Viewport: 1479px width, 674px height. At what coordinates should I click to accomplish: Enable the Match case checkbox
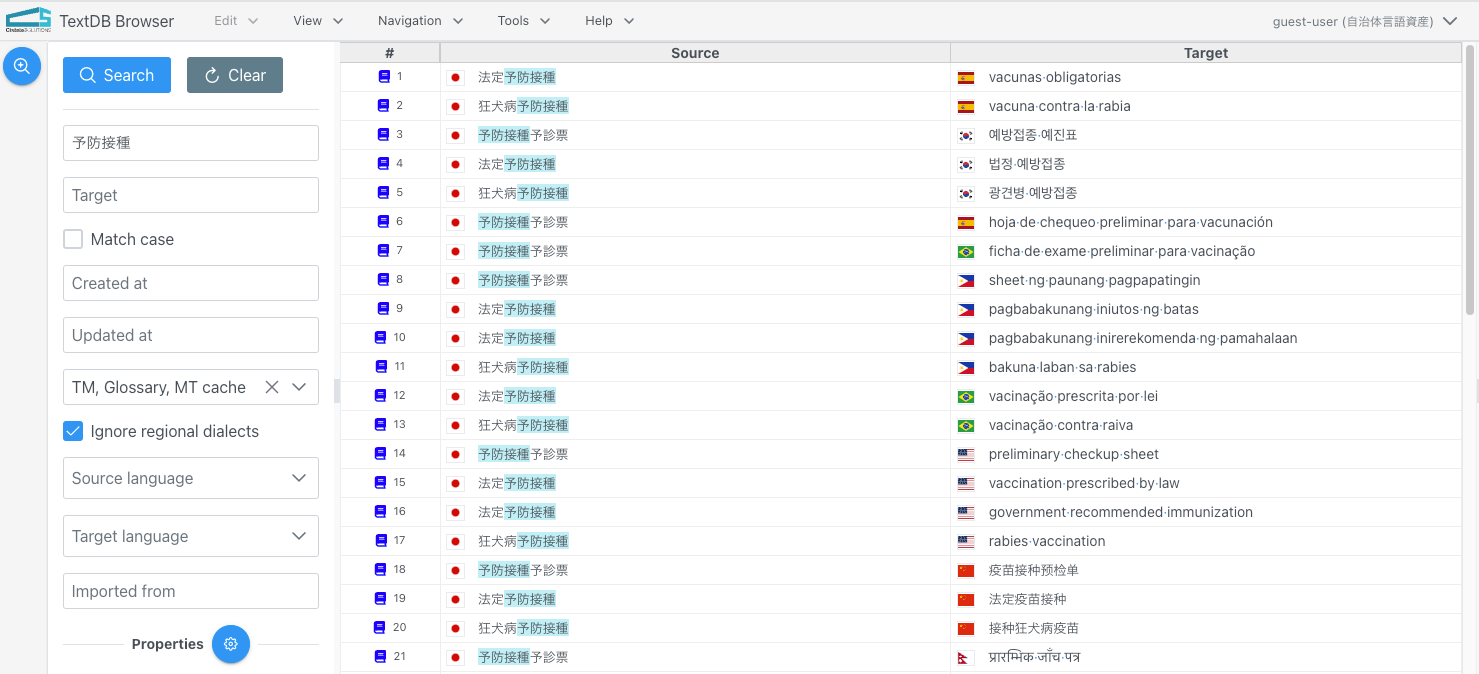coord(73,239)
